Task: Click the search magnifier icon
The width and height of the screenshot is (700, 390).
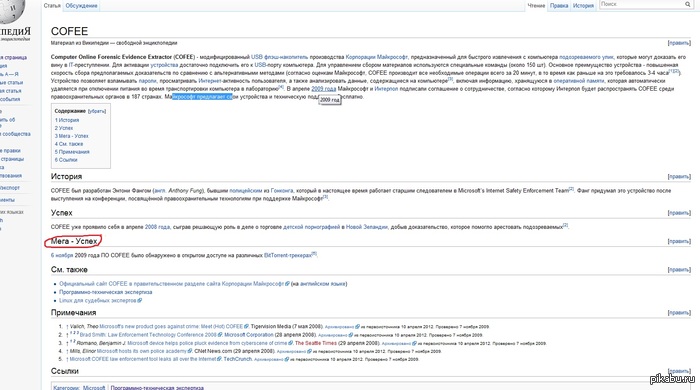Action: click(688, 4)
